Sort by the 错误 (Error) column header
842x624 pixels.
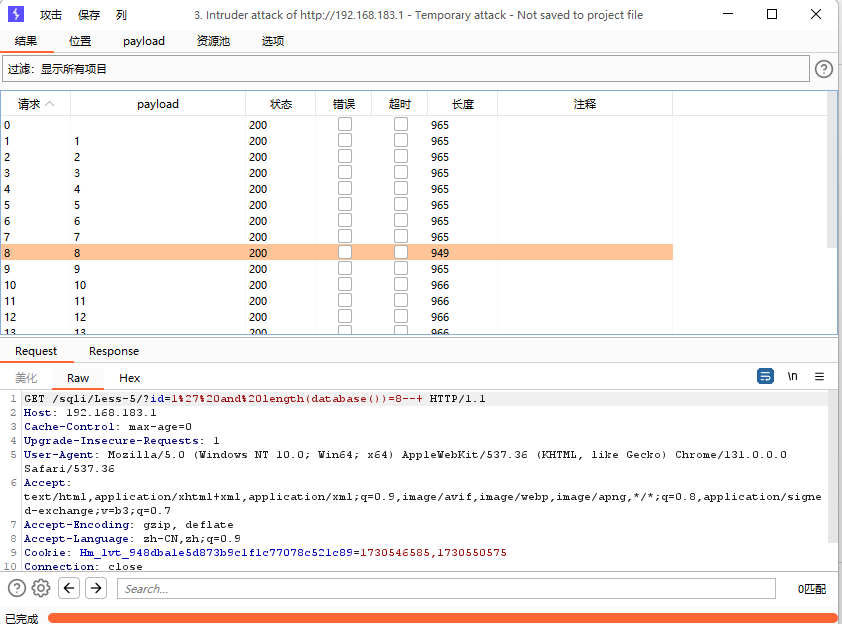click(x=344, y=104)
